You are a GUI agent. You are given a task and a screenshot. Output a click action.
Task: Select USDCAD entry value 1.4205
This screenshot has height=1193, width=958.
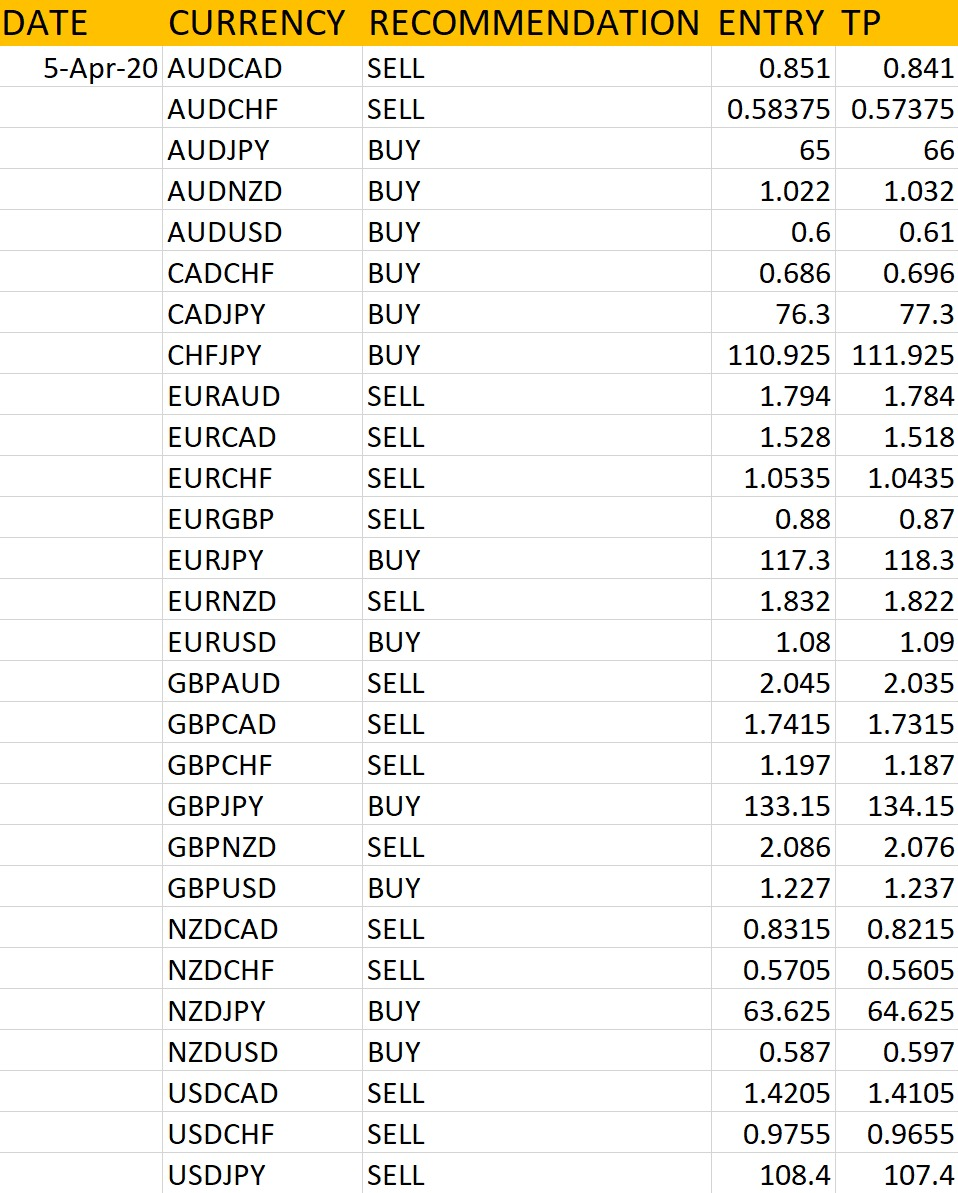(x=773, y=1093)
